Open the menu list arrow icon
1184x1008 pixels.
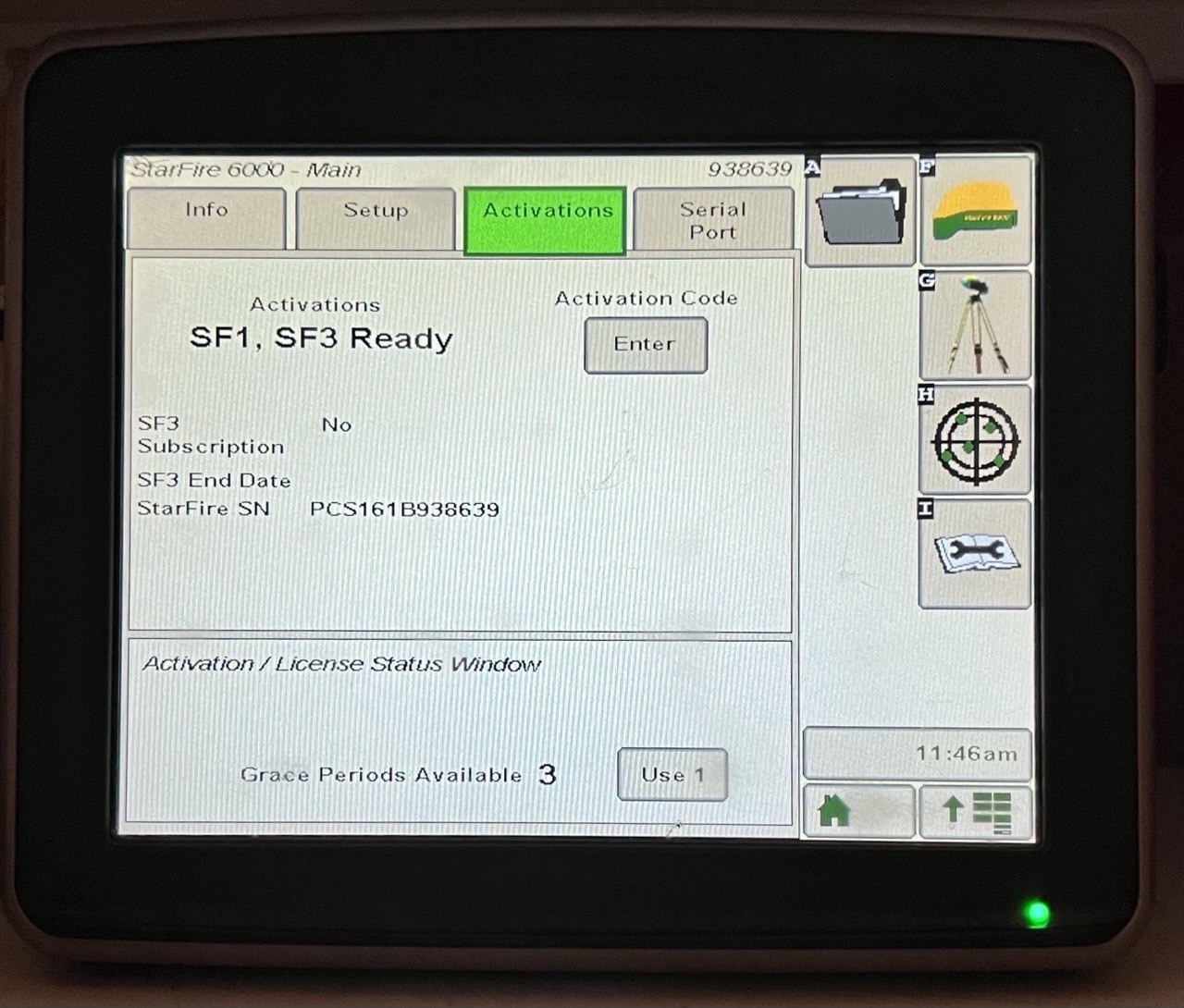976,811
